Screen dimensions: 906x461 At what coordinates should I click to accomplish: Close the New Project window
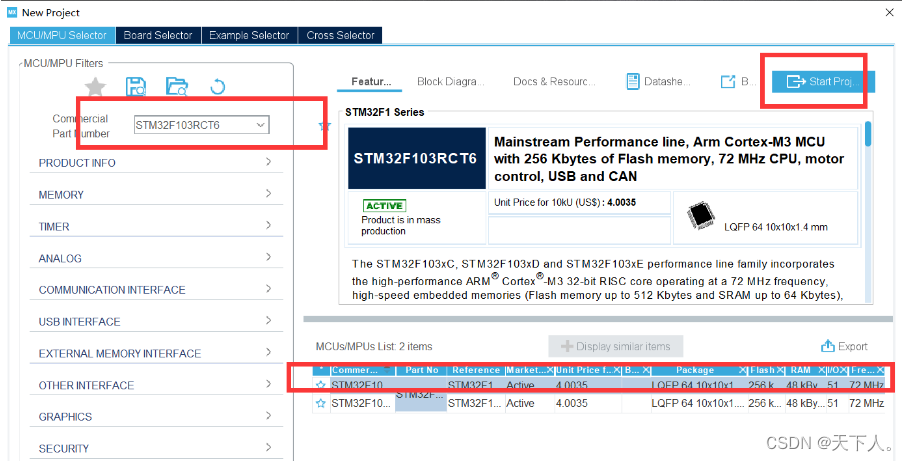890,12
